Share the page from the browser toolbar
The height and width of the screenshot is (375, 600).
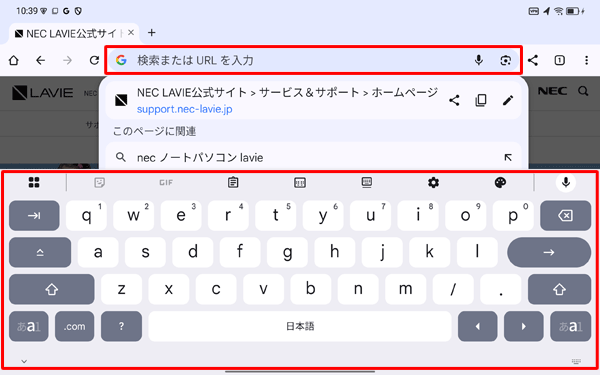point(533,60)
